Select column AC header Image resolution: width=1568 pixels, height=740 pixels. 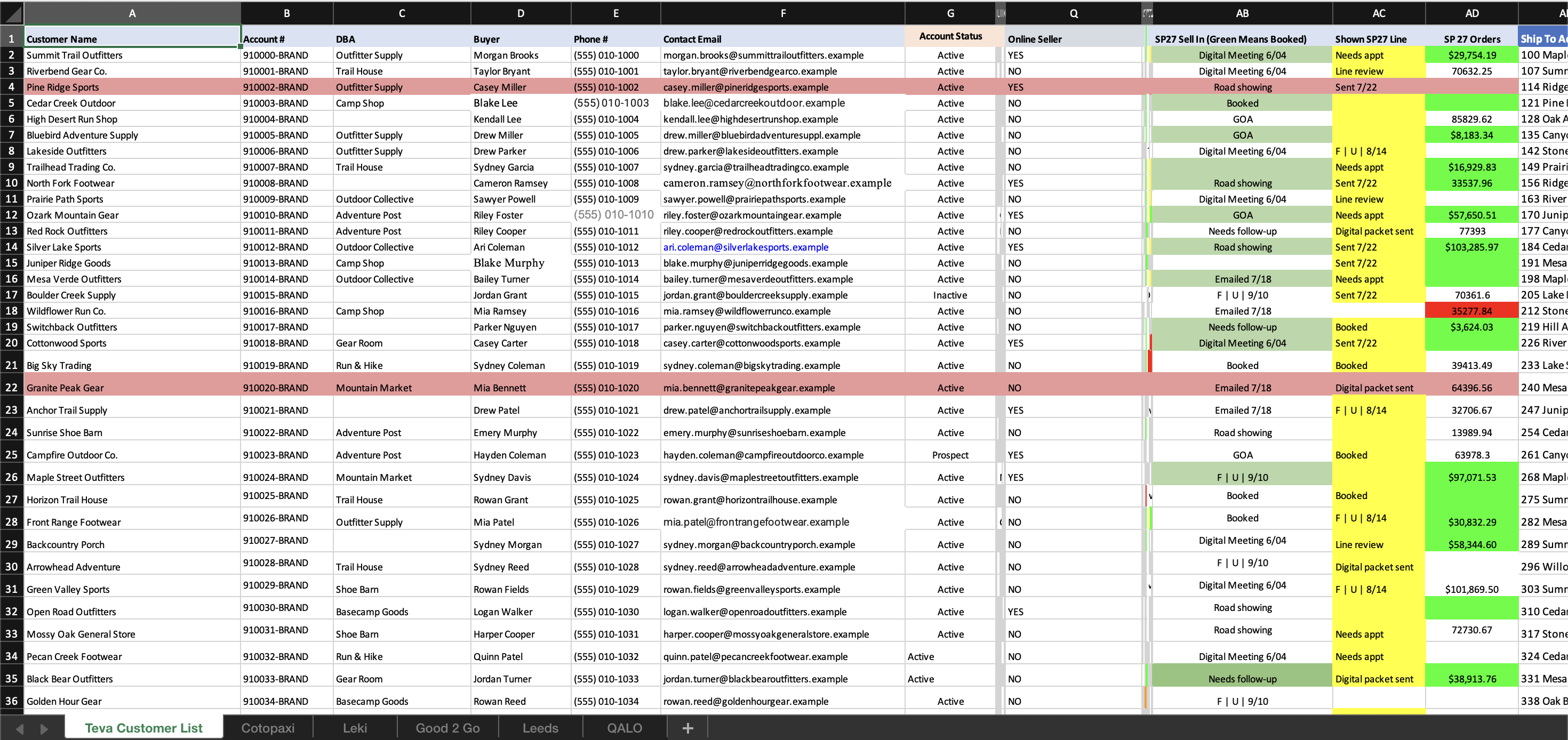(1379, 13)
